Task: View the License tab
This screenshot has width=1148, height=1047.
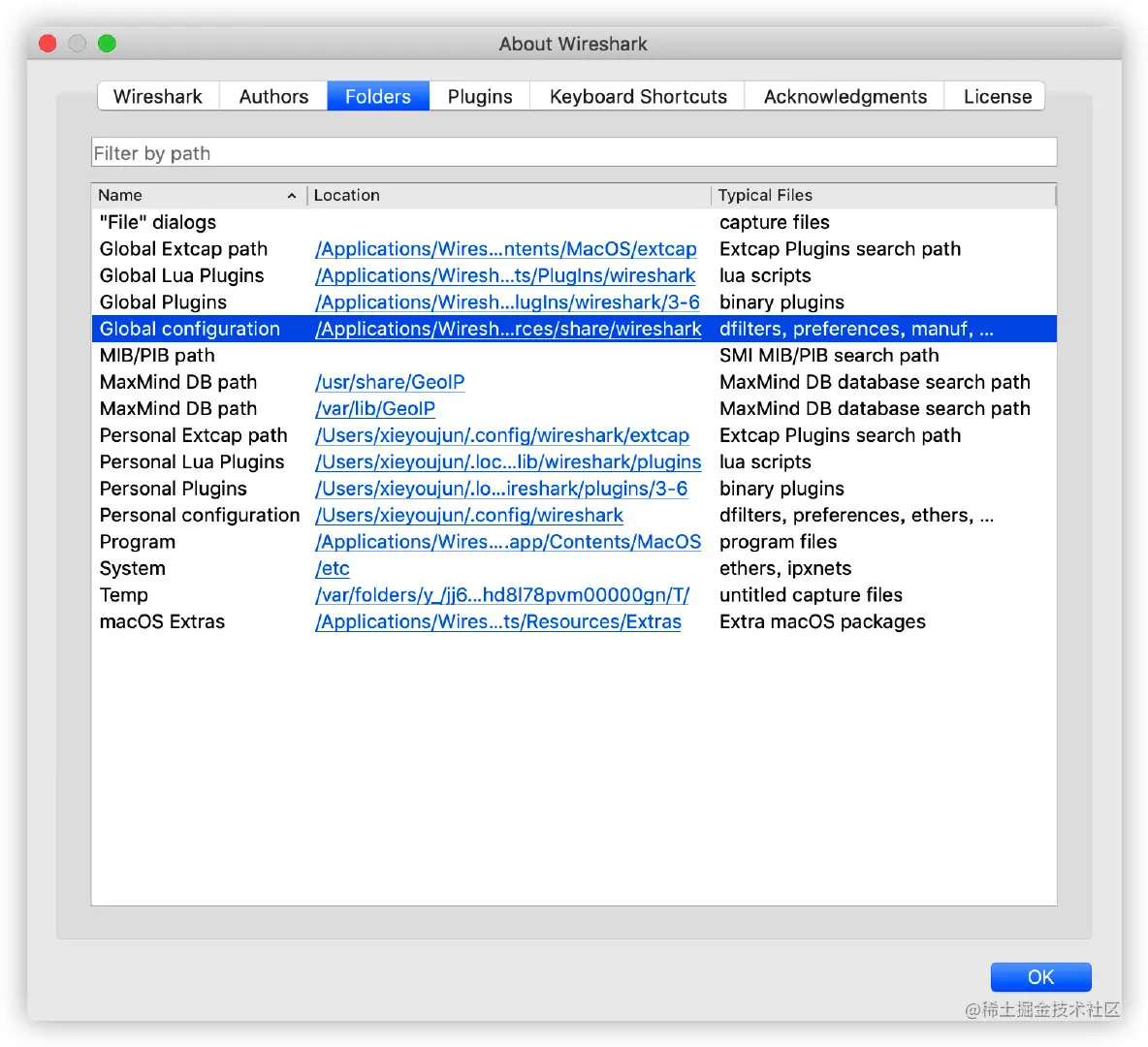Action: (x=997, y=97)
